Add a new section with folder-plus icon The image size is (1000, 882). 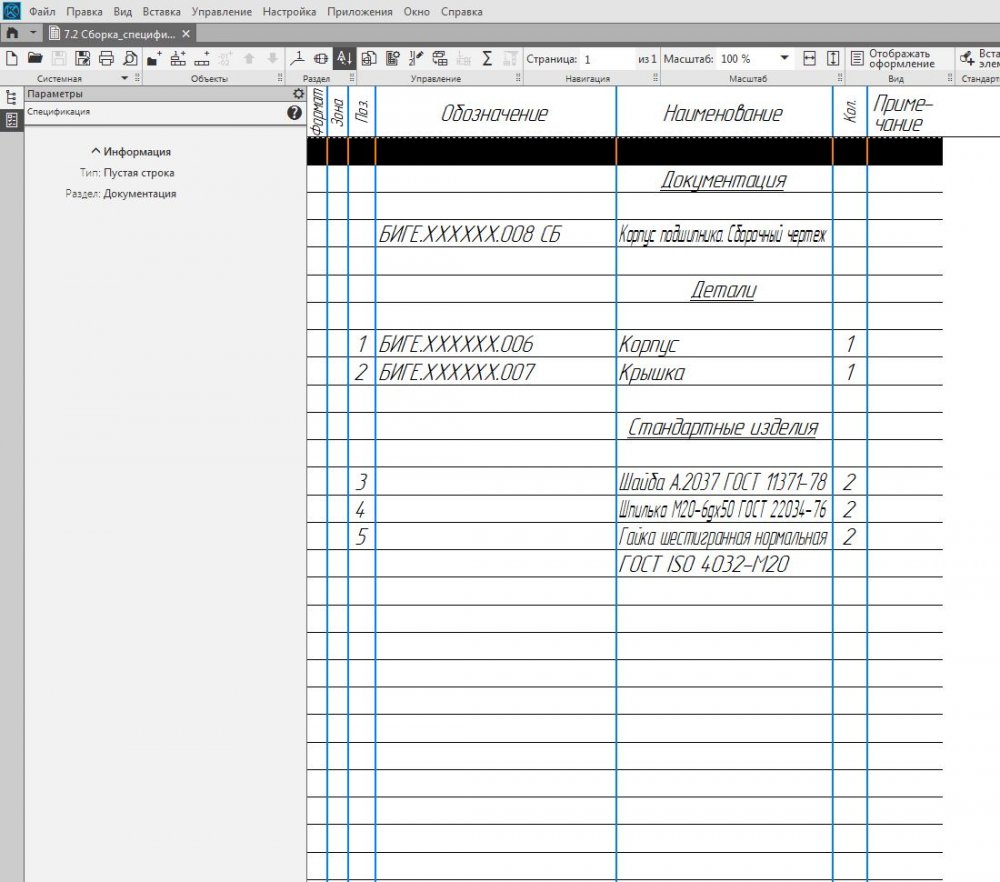pos(154,59)
